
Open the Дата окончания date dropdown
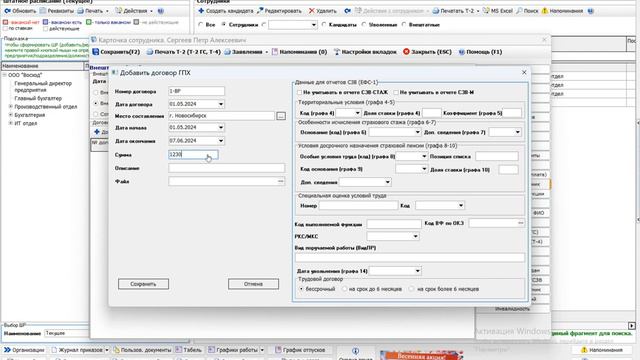[220, 141]
